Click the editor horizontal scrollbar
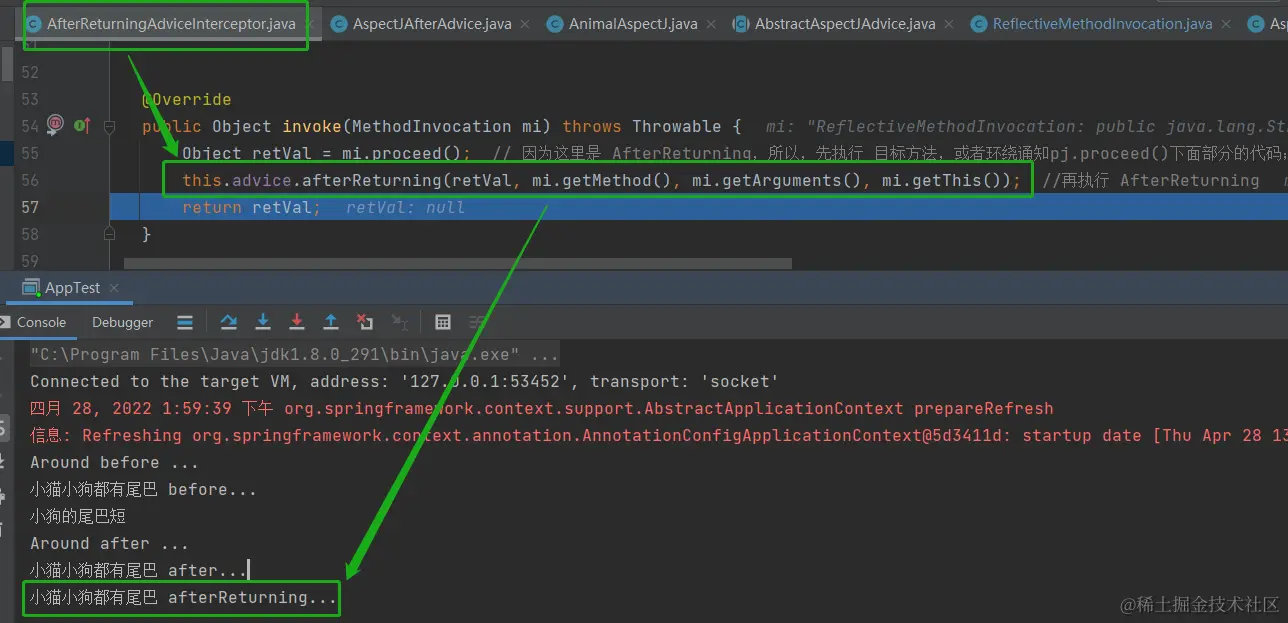This screenshot has width=1288, height=623. 458,264
